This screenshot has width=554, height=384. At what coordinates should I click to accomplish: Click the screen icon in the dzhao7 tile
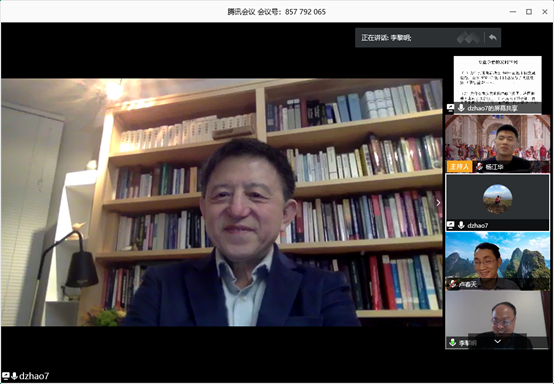(x=450, y=225)
